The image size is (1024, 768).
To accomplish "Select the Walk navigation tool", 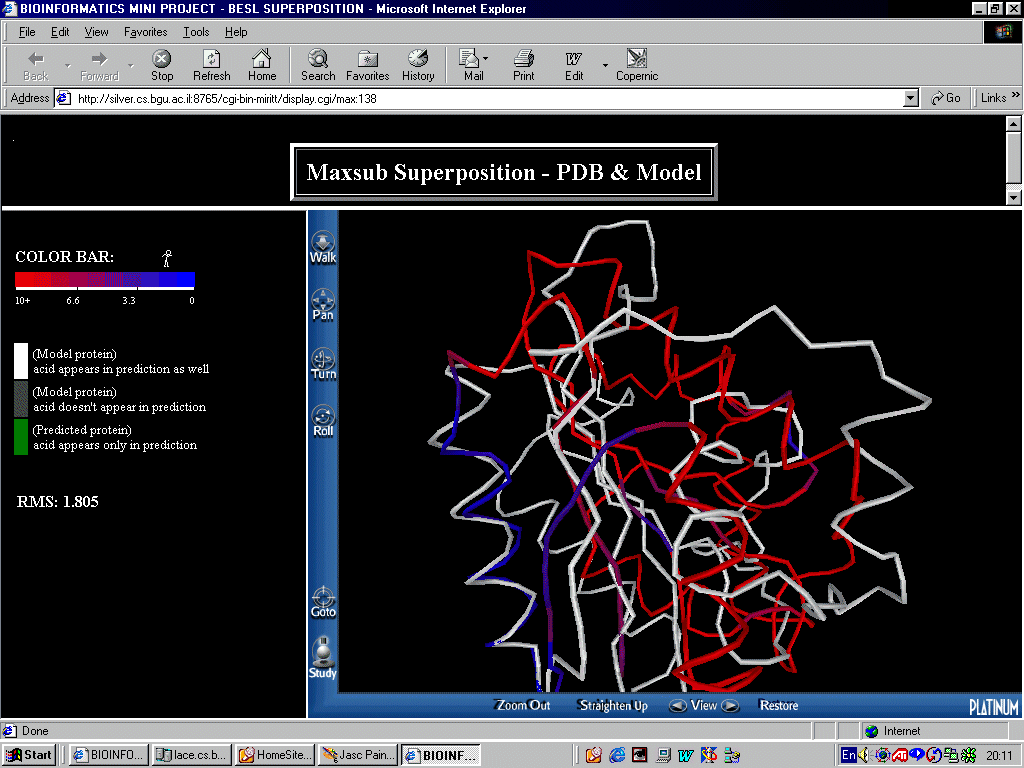I will point(323,247).
